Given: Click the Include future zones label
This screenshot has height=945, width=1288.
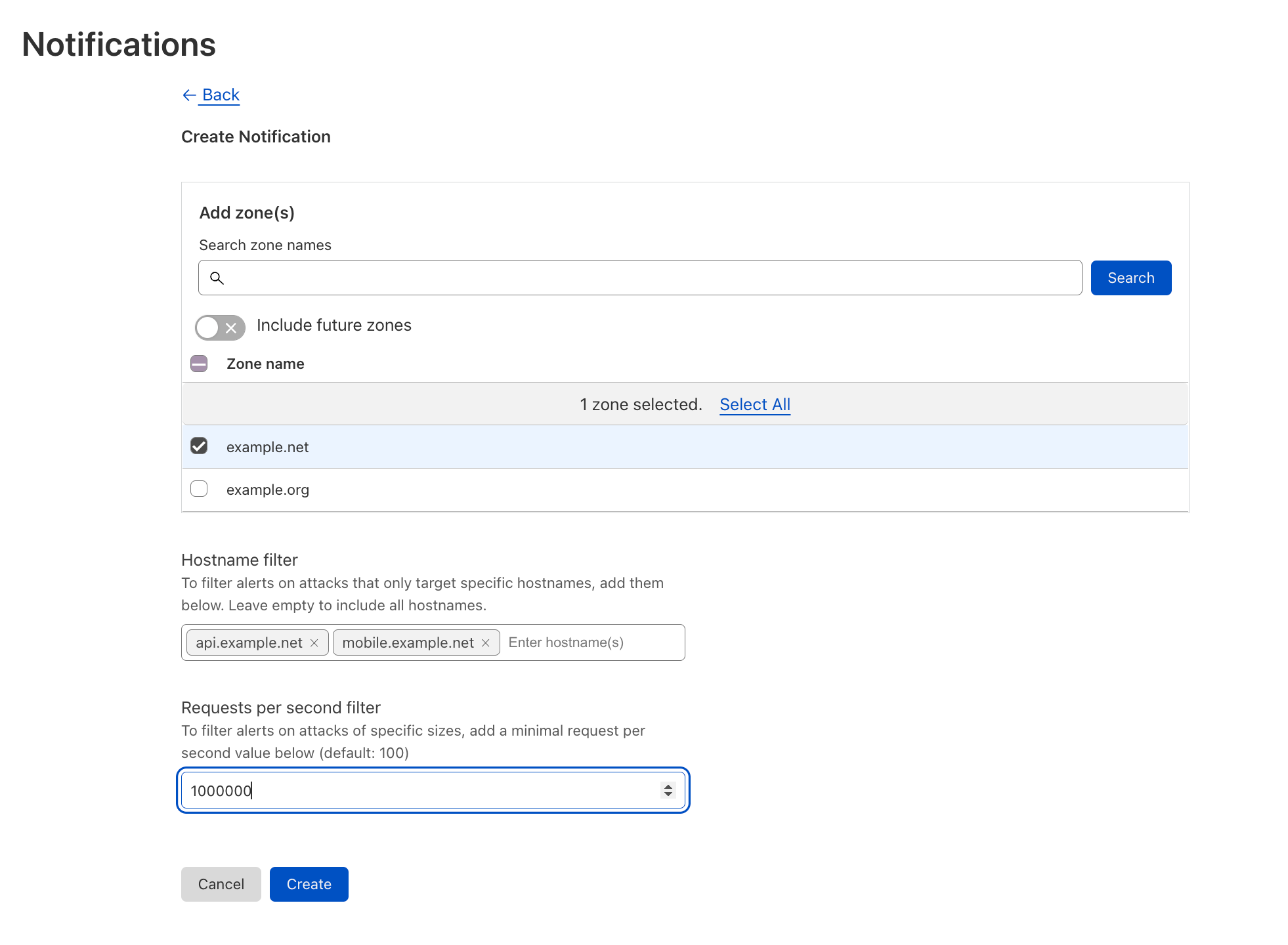Looking at the screenshot, I should (x=334, y=325).
